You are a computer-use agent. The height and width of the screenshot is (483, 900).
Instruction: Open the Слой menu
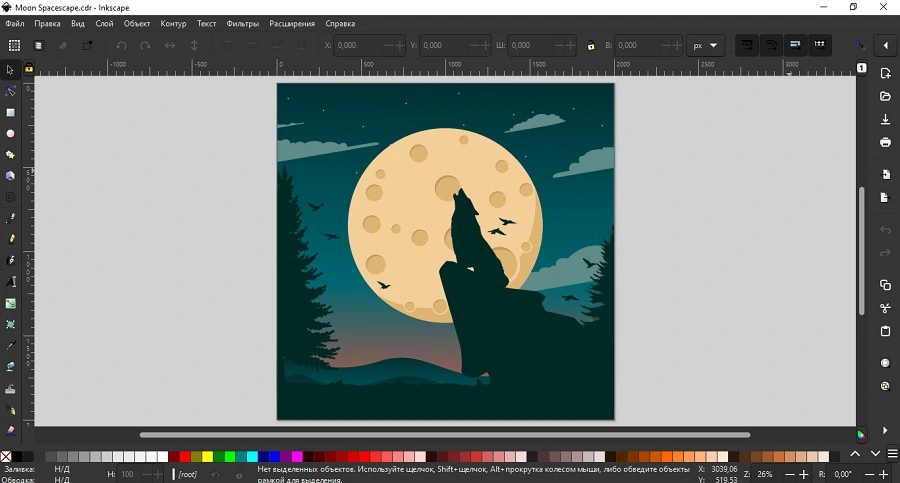tap(104, 24)
